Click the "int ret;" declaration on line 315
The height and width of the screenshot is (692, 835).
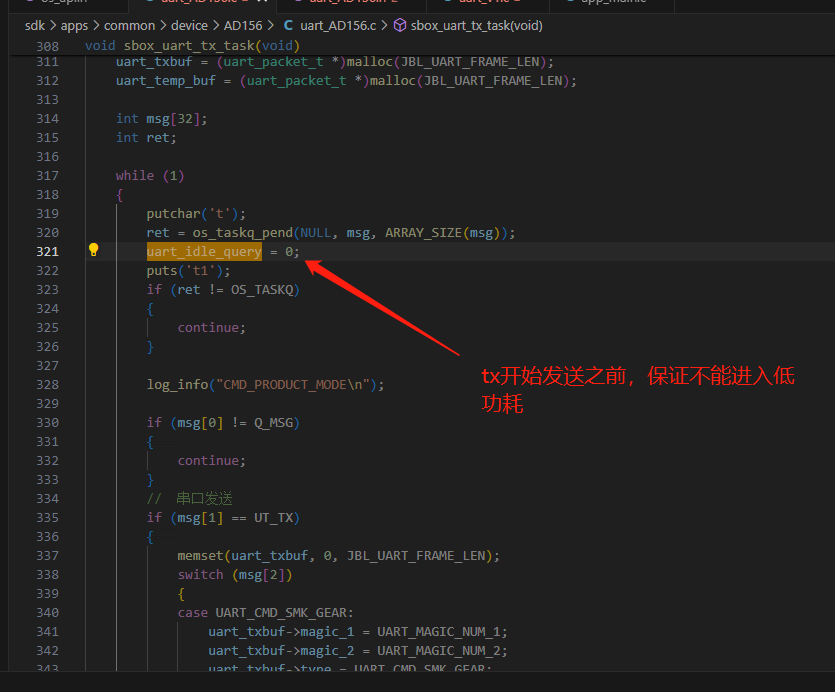[x=146, y=137]
